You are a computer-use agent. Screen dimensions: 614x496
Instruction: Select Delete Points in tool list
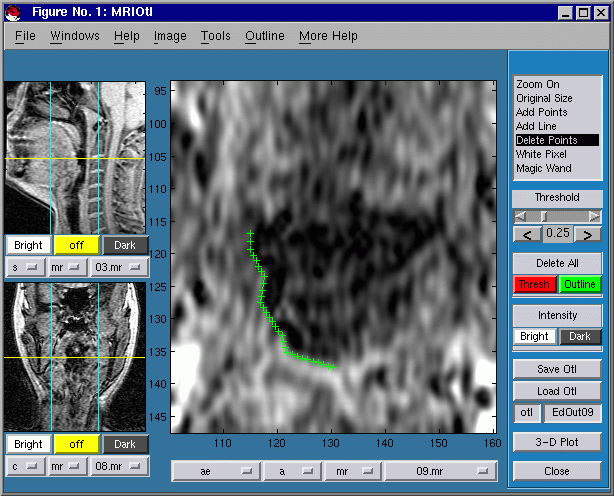click(x=557, y=140)
